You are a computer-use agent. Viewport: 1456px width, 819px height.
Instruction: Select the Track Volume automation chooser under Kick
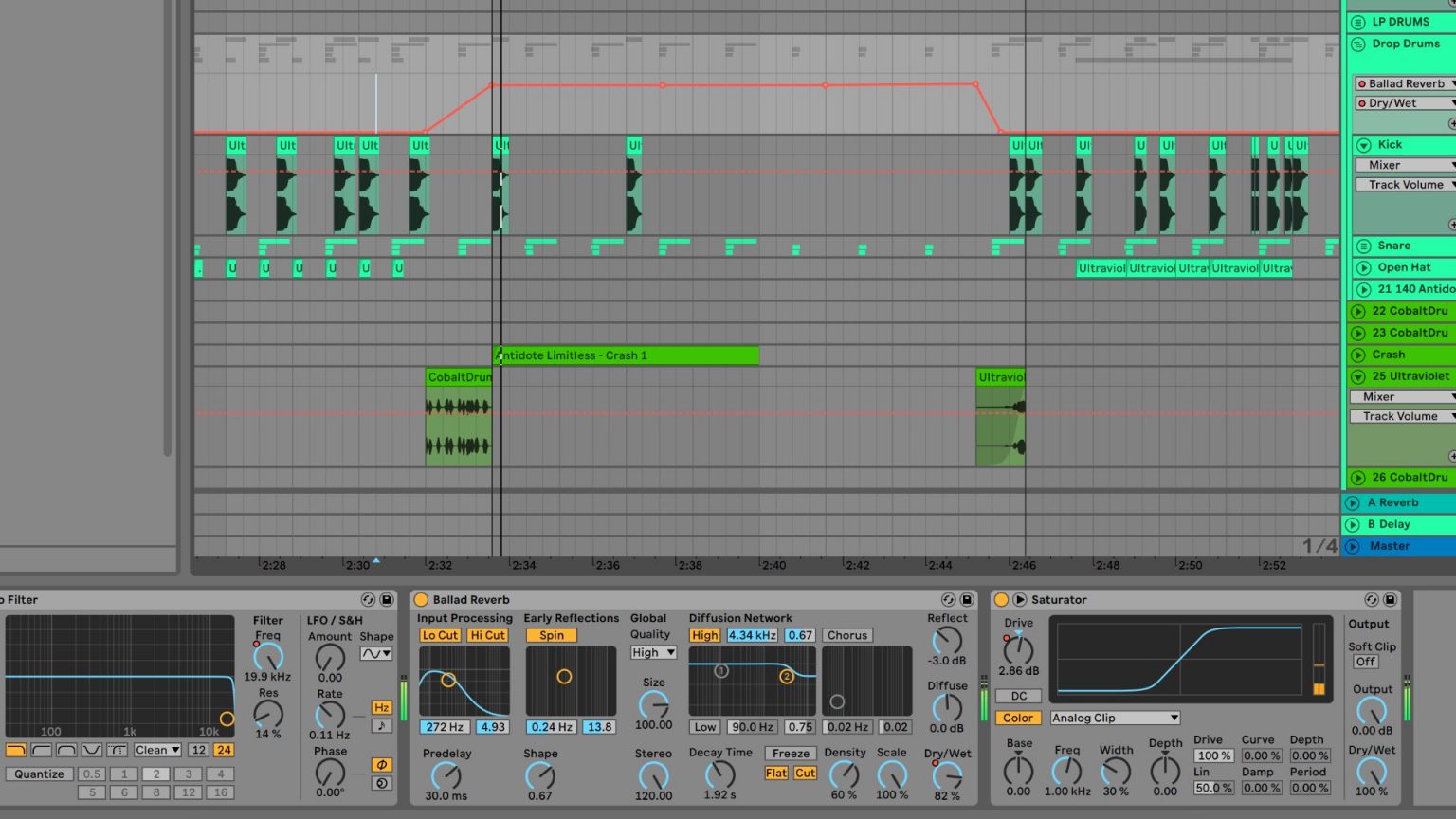1404,184
